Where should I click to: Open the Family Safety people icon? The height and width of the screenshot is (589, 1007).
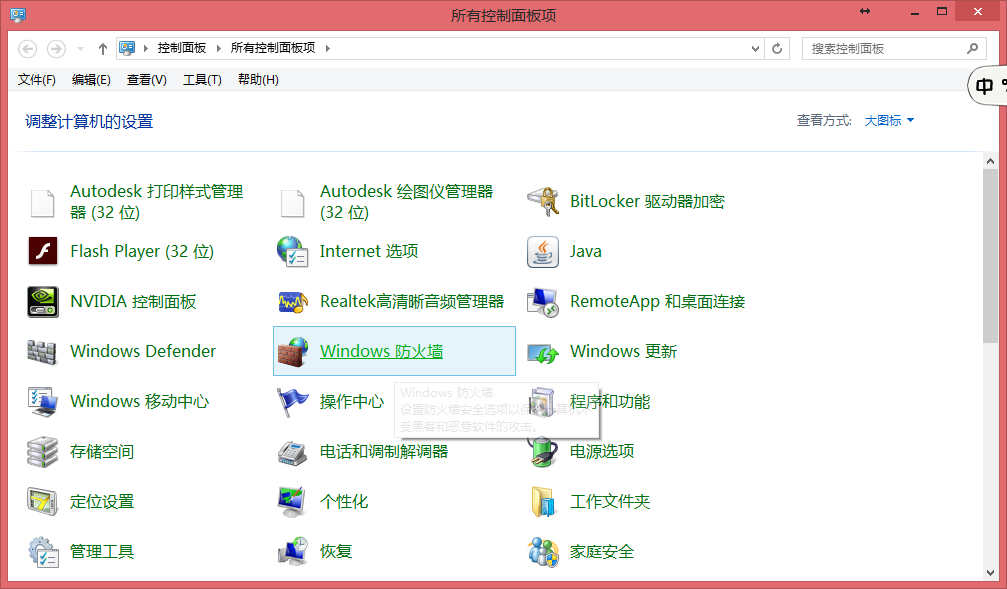click(543, 552)
